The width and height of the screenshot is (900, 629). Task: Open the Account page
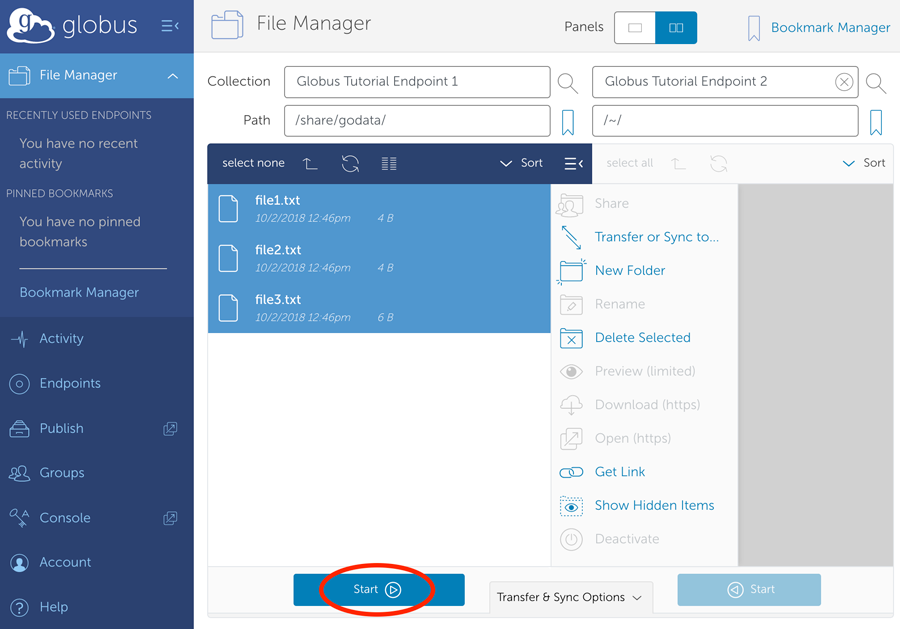(x=64, y=562)
